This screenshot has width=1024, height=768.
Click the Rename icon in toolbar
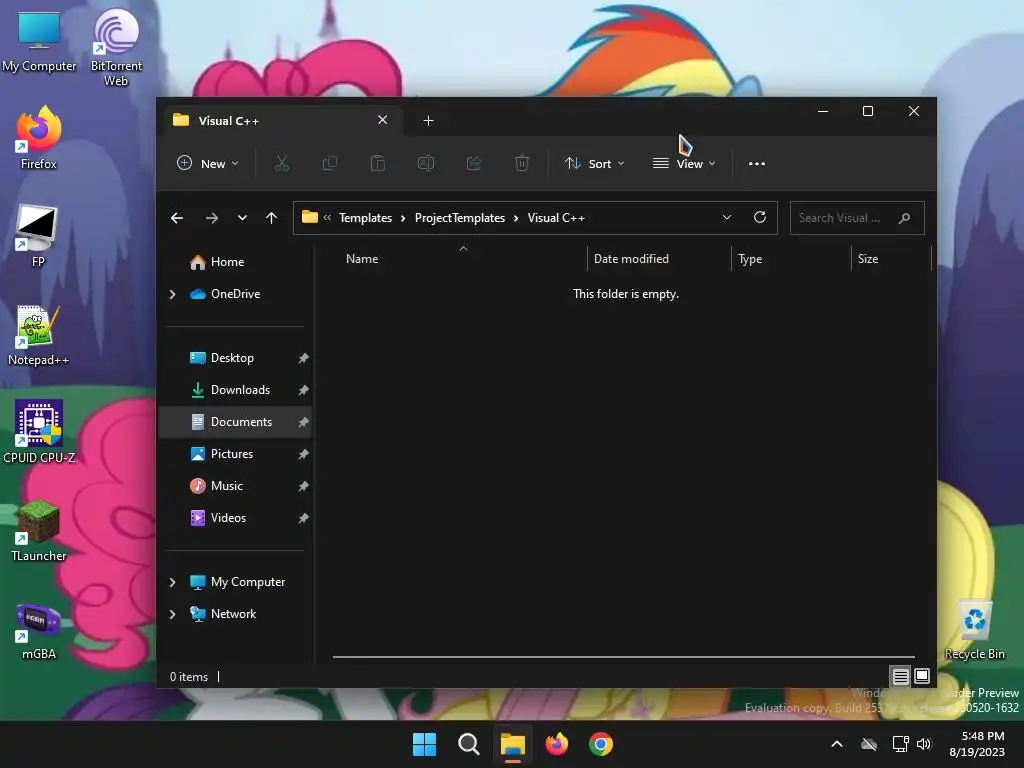(426, 163)
